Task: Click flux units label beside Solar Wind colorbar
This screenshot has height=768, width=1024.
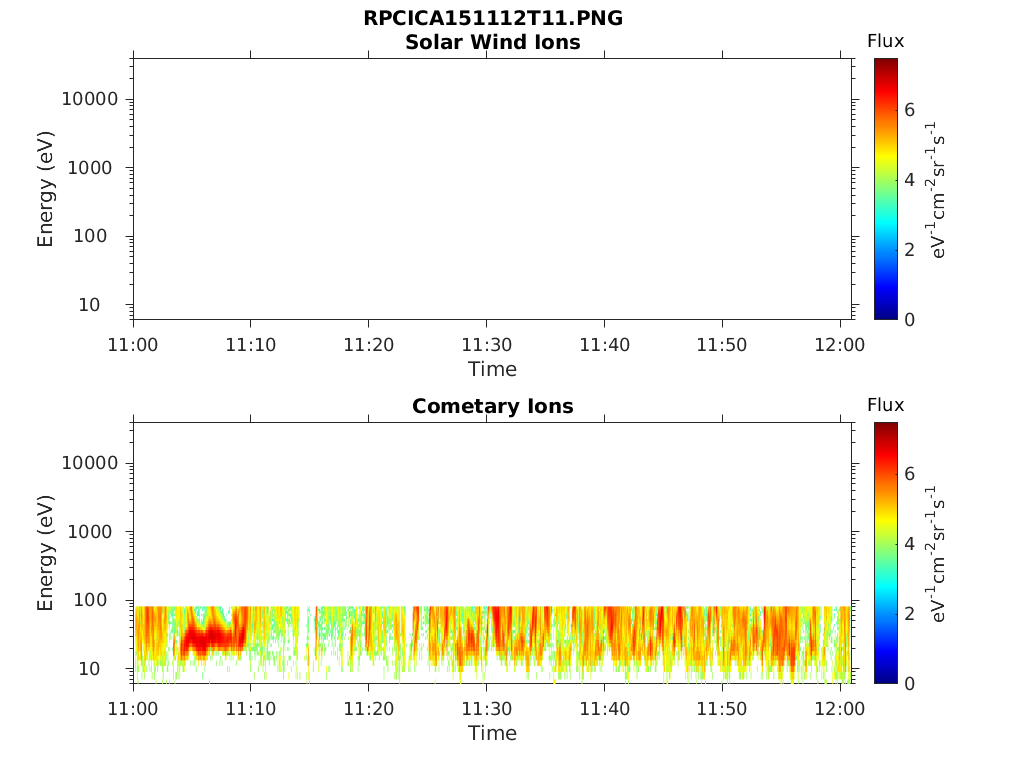Action: coord(935,189)
